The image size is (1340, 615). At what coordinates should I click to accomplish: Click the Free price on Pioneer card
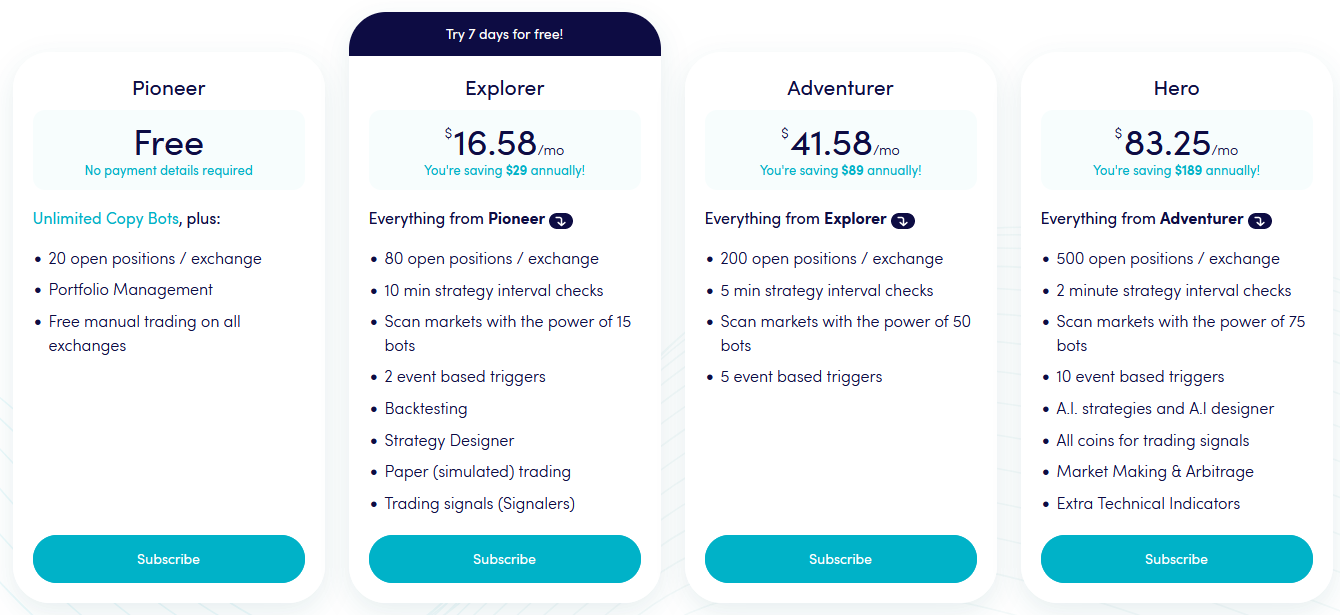point(168,142)
